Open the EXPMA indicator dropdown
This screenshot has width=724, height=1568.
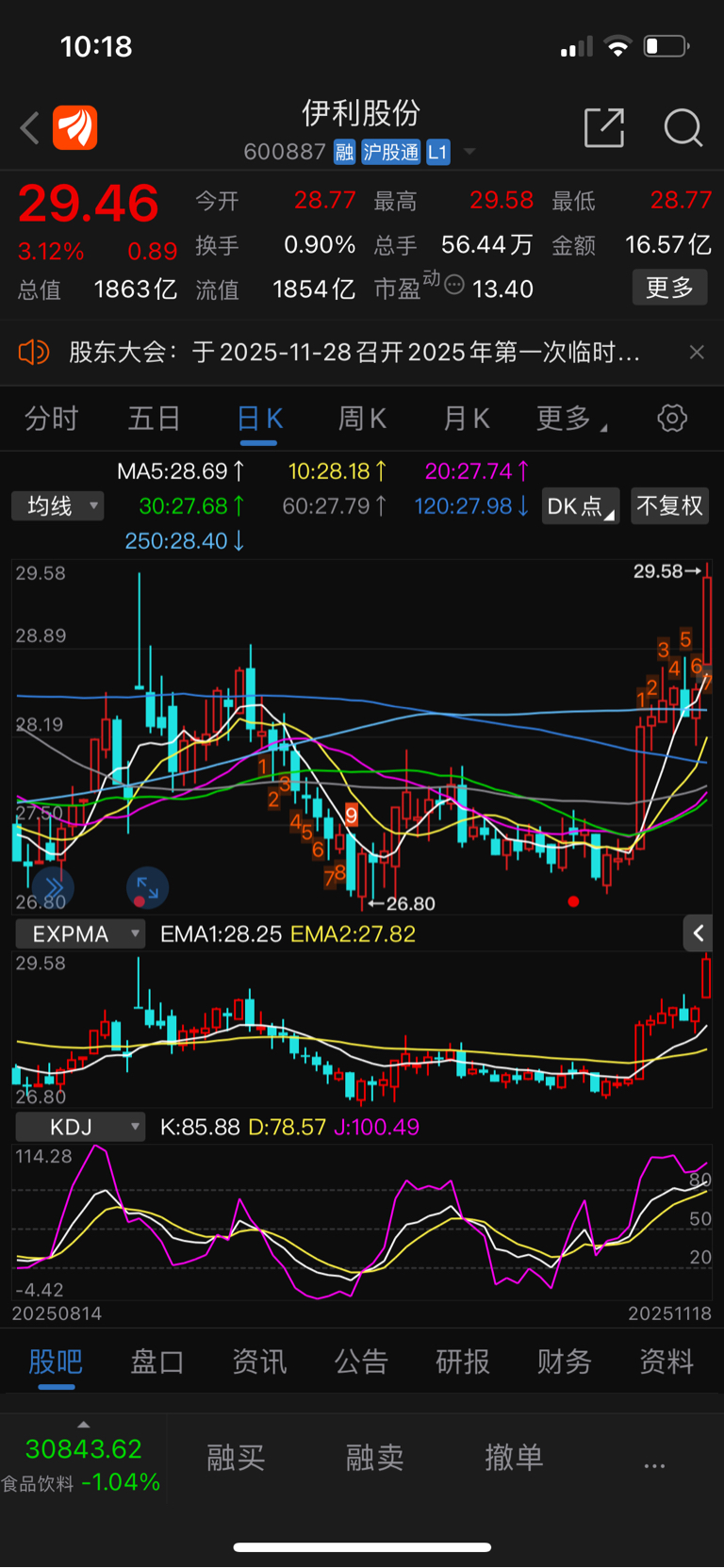80,934
